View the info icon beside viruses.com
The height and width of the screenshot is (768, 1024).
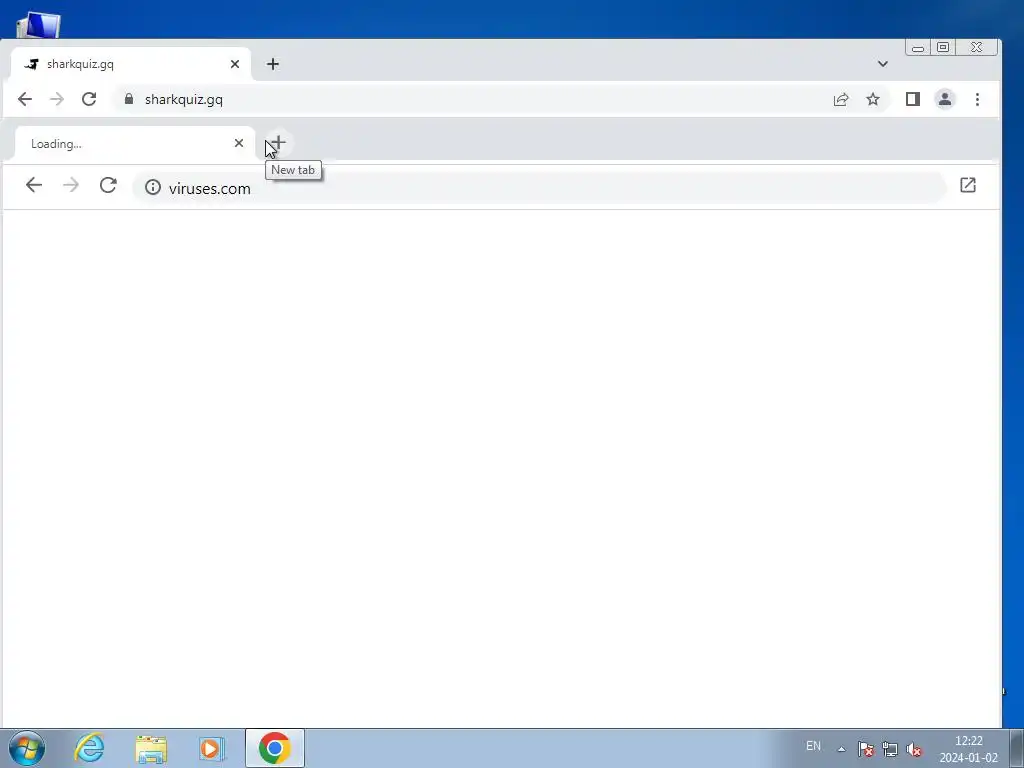pos(153,187)
